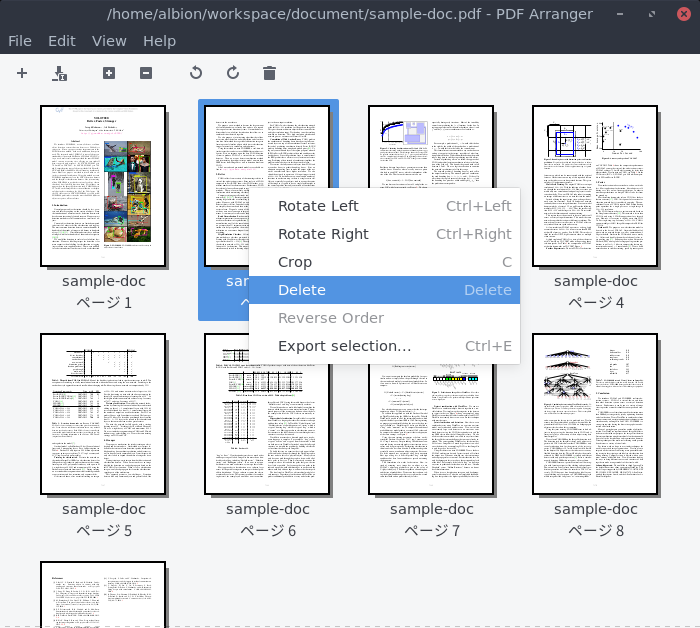700x628 pixels.
Task: Open the Help menu
Action: point(159,41)
